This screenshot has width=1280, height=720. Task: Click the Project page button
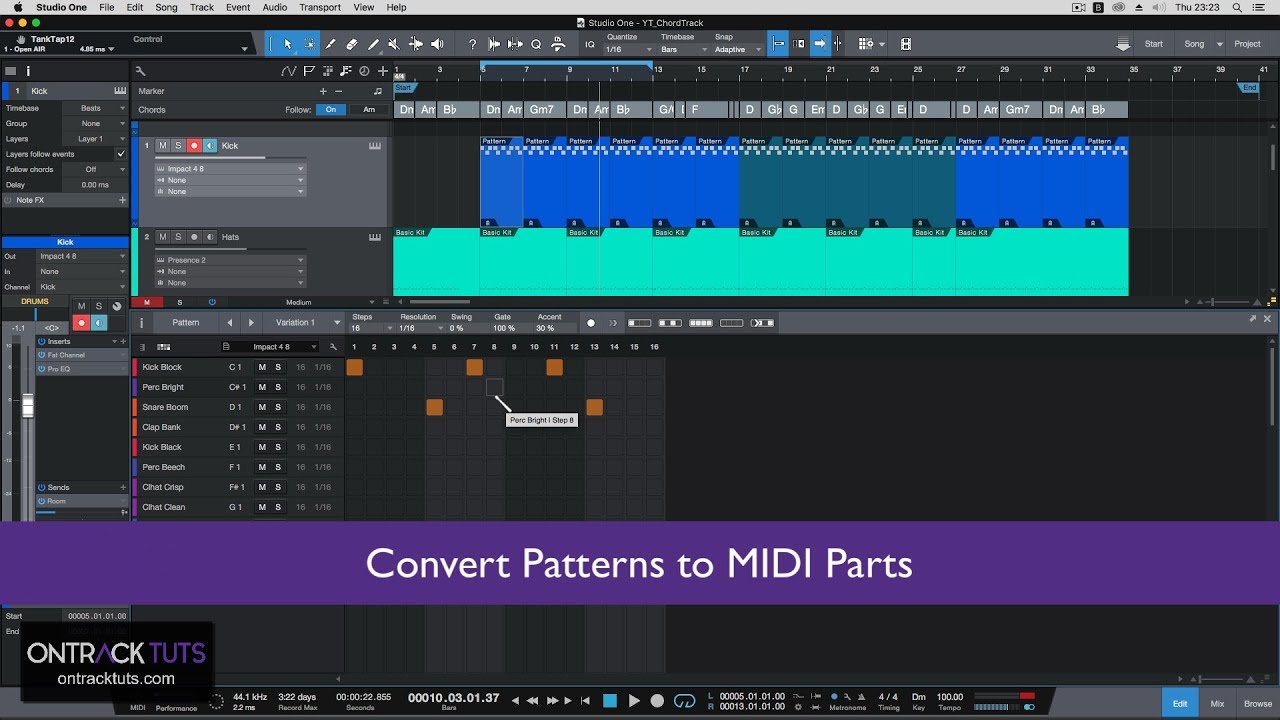(1247, 44)
